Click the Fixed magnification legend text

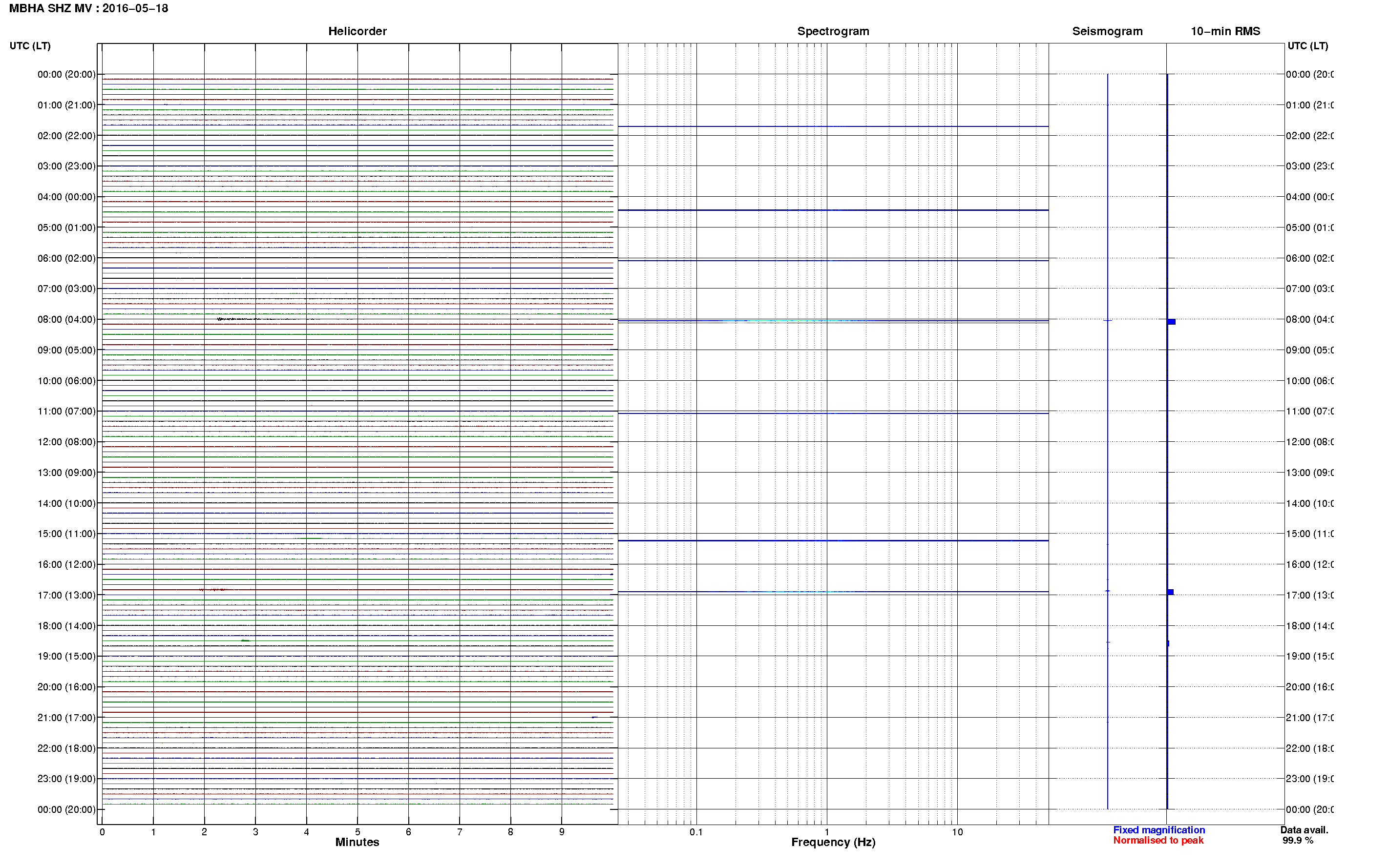coord(1159,831)
